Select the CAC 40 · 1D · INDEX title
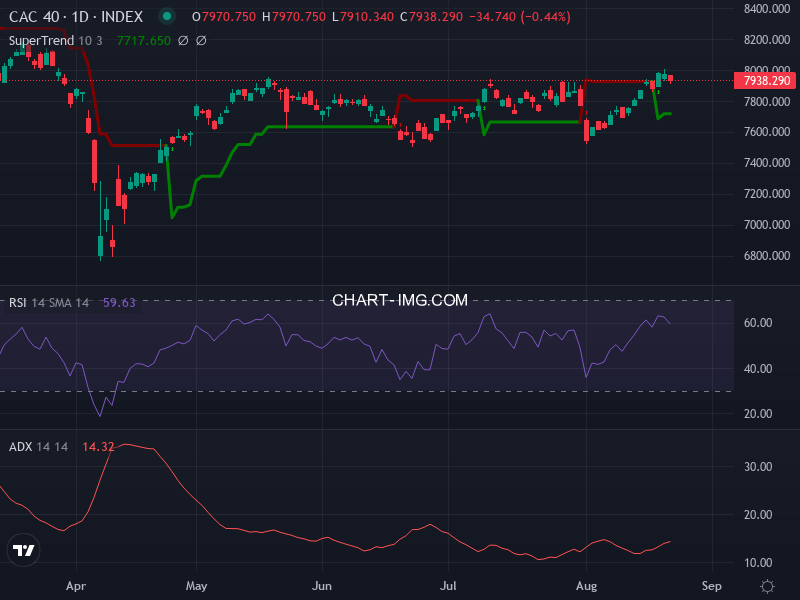This screenshot has height=600, width=800. coord(76,17)
